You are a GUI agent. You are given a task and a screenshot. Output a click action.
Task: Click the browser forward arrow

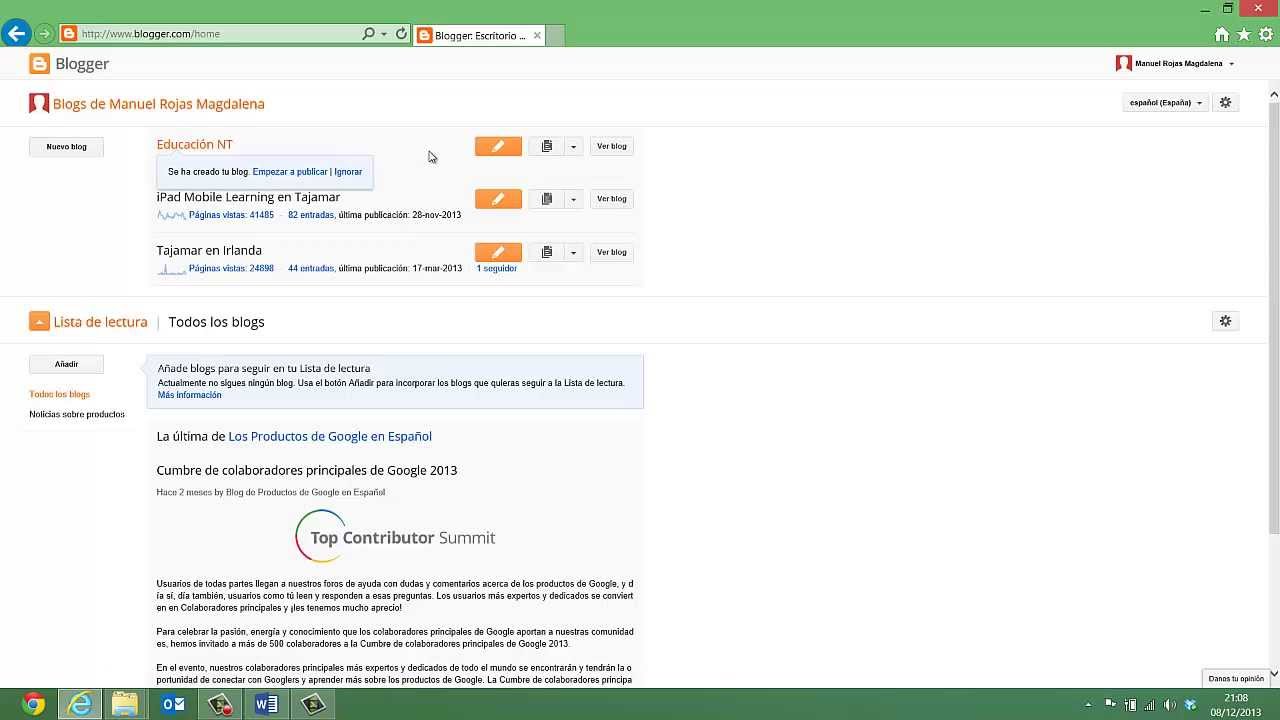tap(44, 34)
